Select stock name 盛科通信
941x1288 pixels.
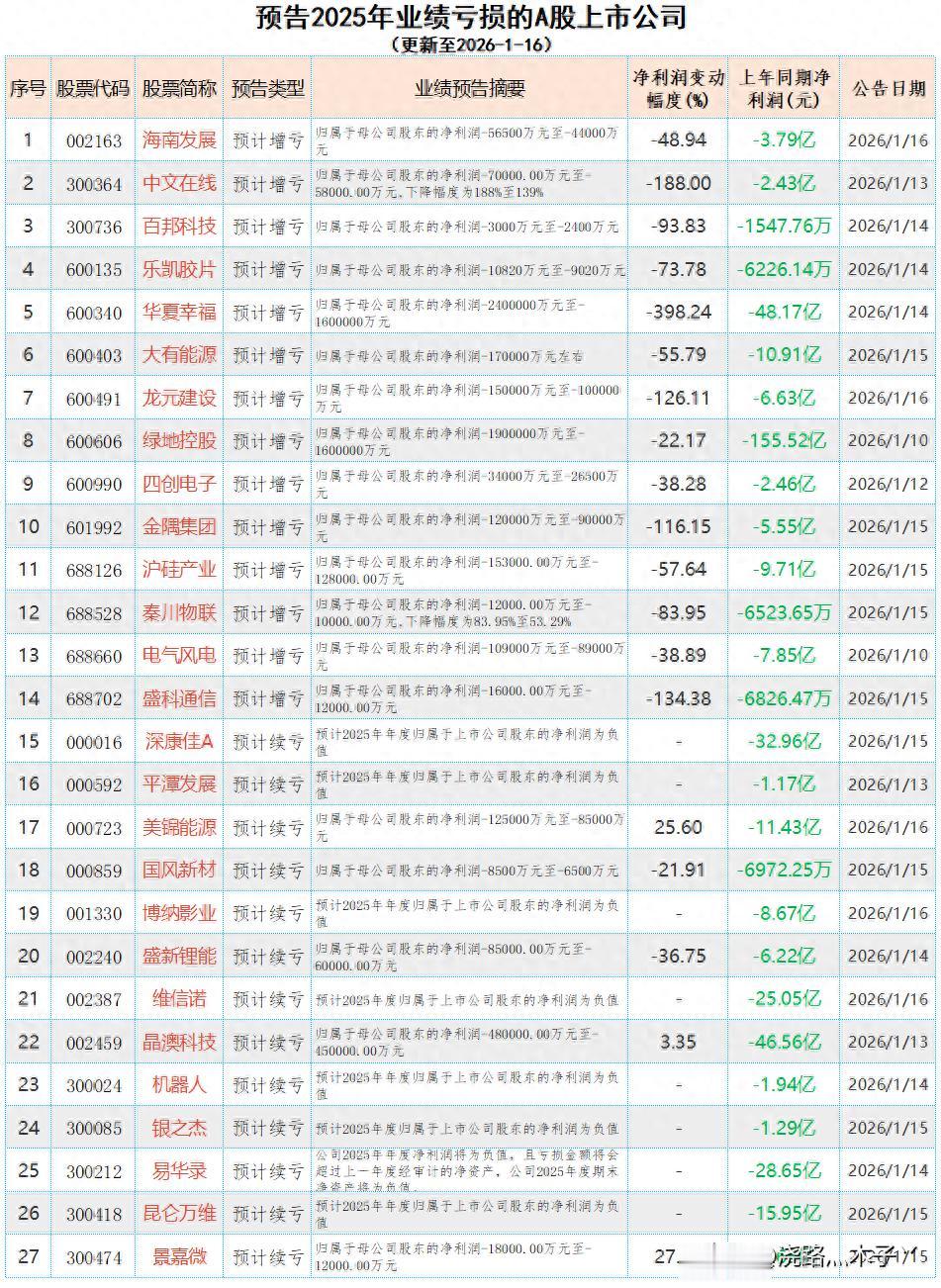point(179,698)
